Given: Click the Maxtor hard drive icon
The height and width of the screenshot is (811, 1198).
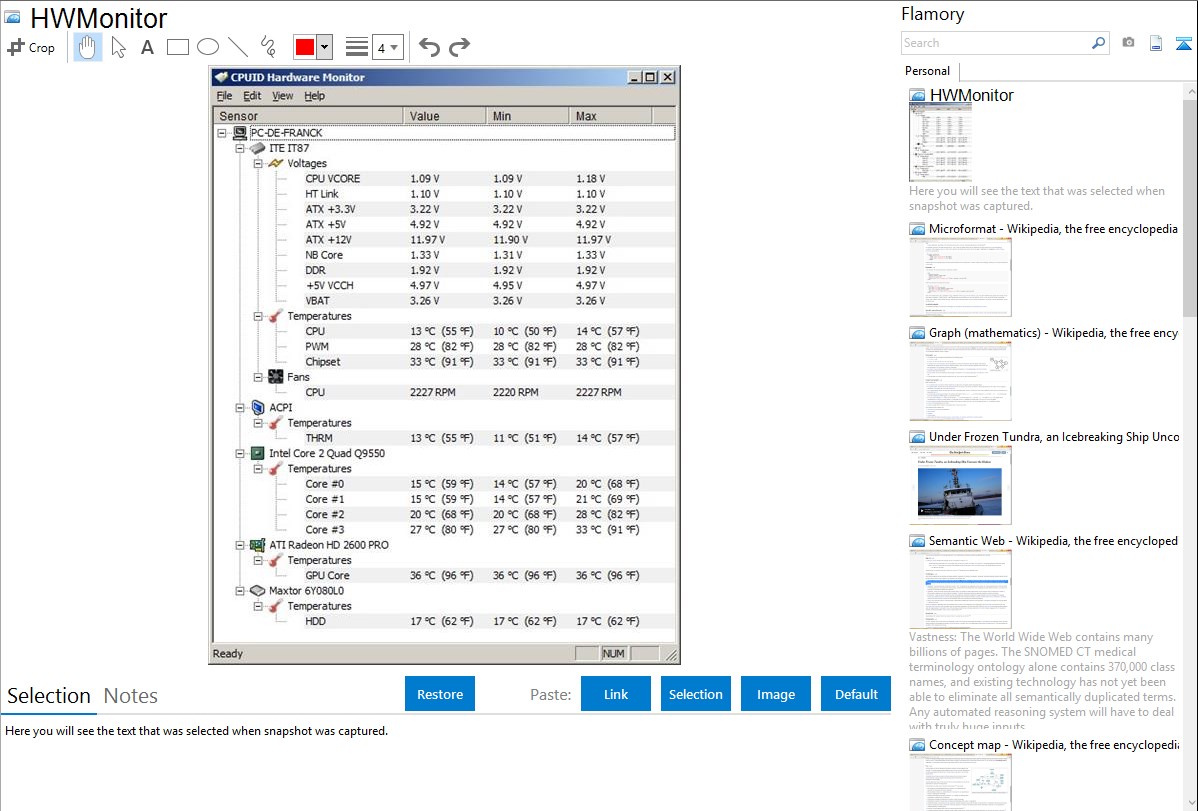Looking at the screenshot, I should tap(257, 591).
